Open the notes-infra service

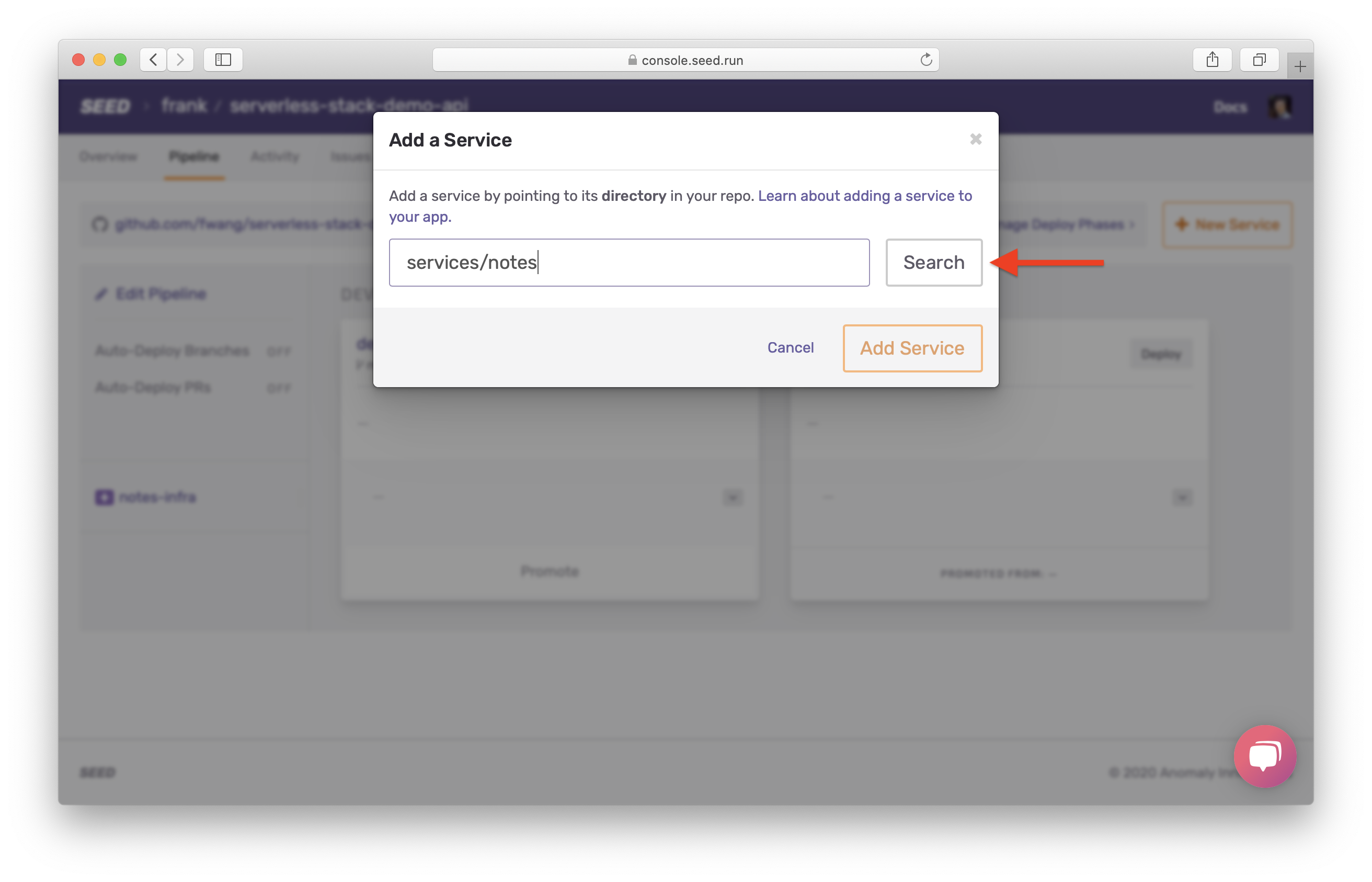pyautogui.click(x=156, y=497)
